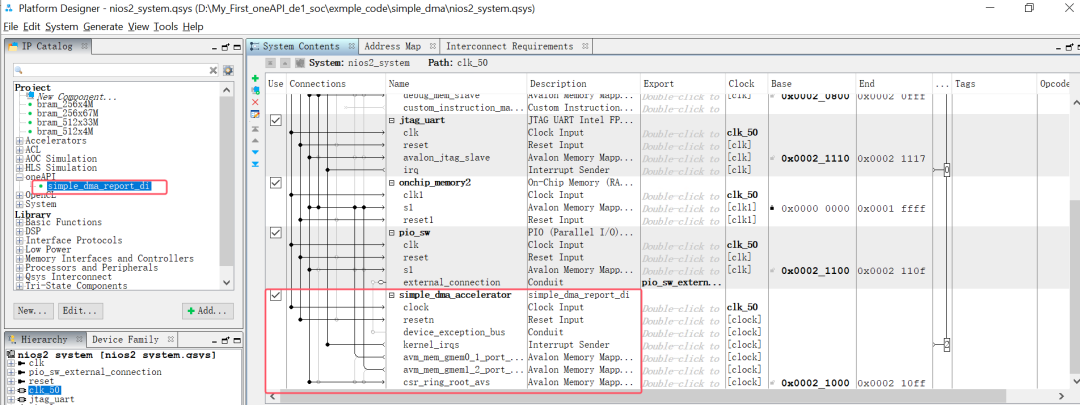Click the system icon next to System: nios2_system
1080x405 pixels.
tap(300, 63)
